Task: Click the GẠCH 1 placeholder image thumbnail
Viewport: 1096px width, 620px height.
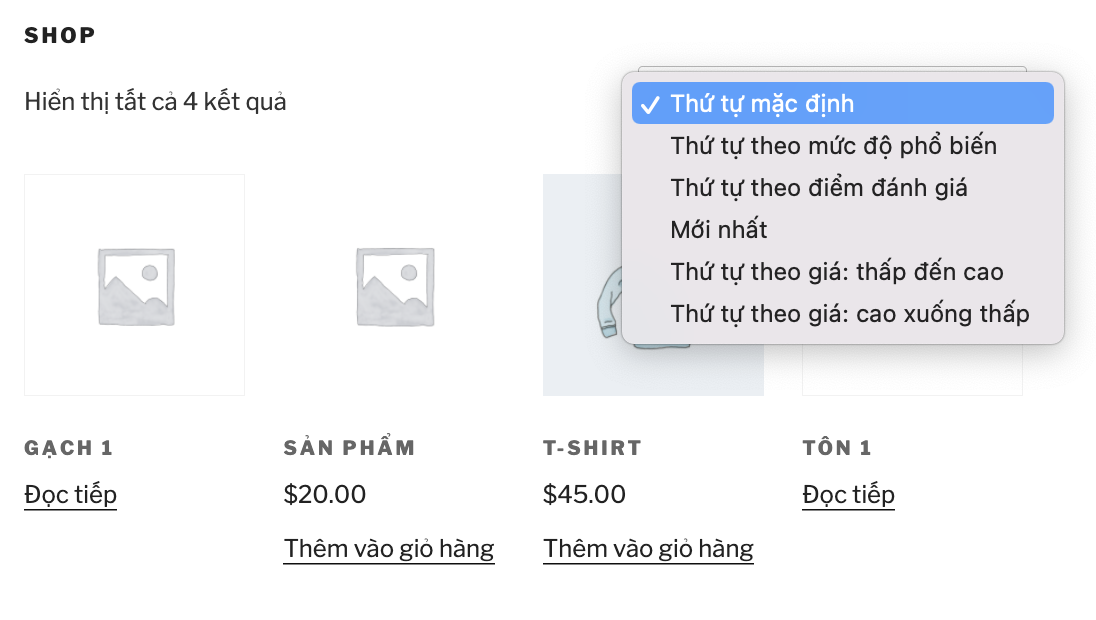Action: [x=134, y=284]
